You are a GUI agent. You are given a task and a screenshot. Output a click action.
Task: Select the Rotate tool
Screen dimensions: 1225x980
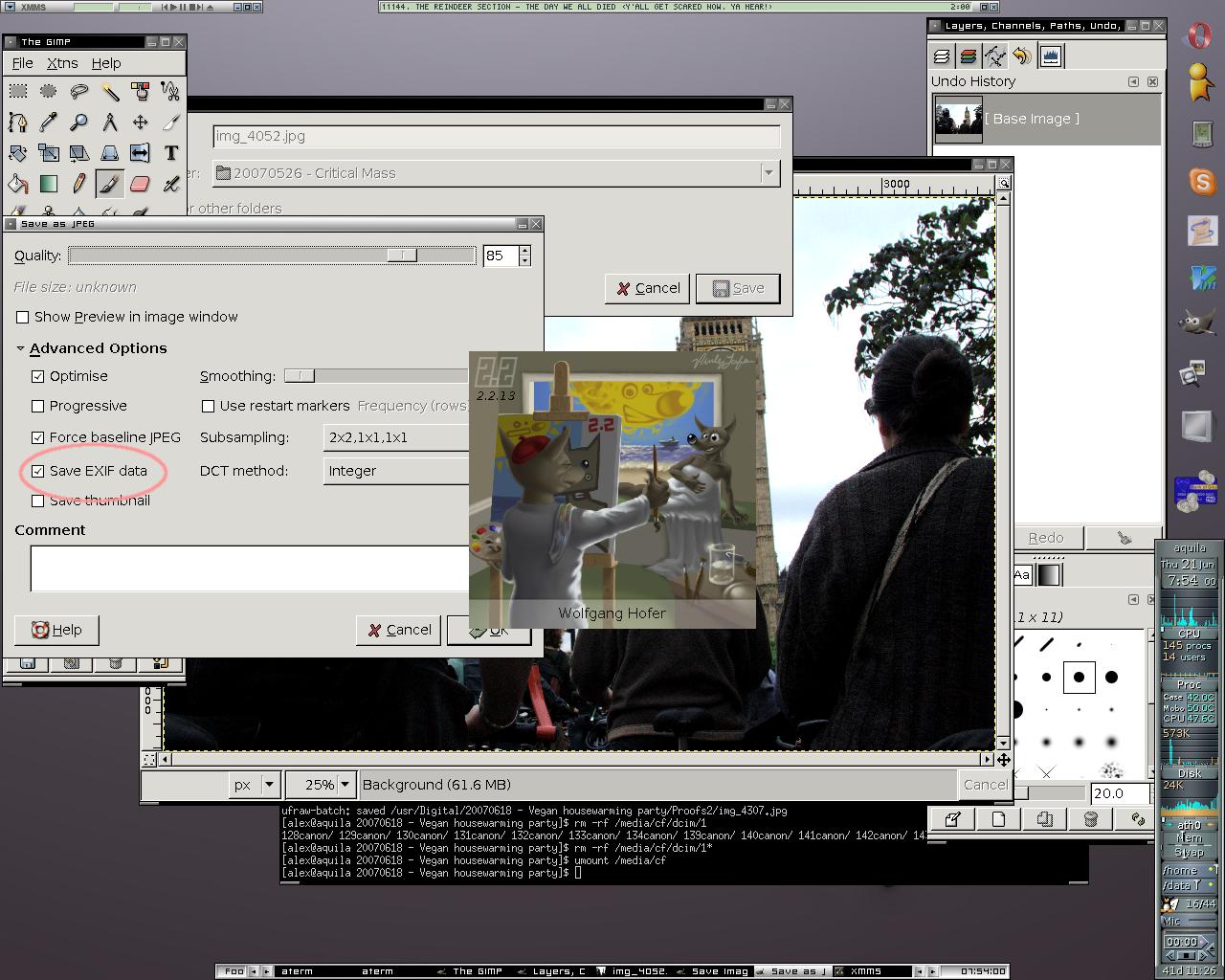click(18, 152)
